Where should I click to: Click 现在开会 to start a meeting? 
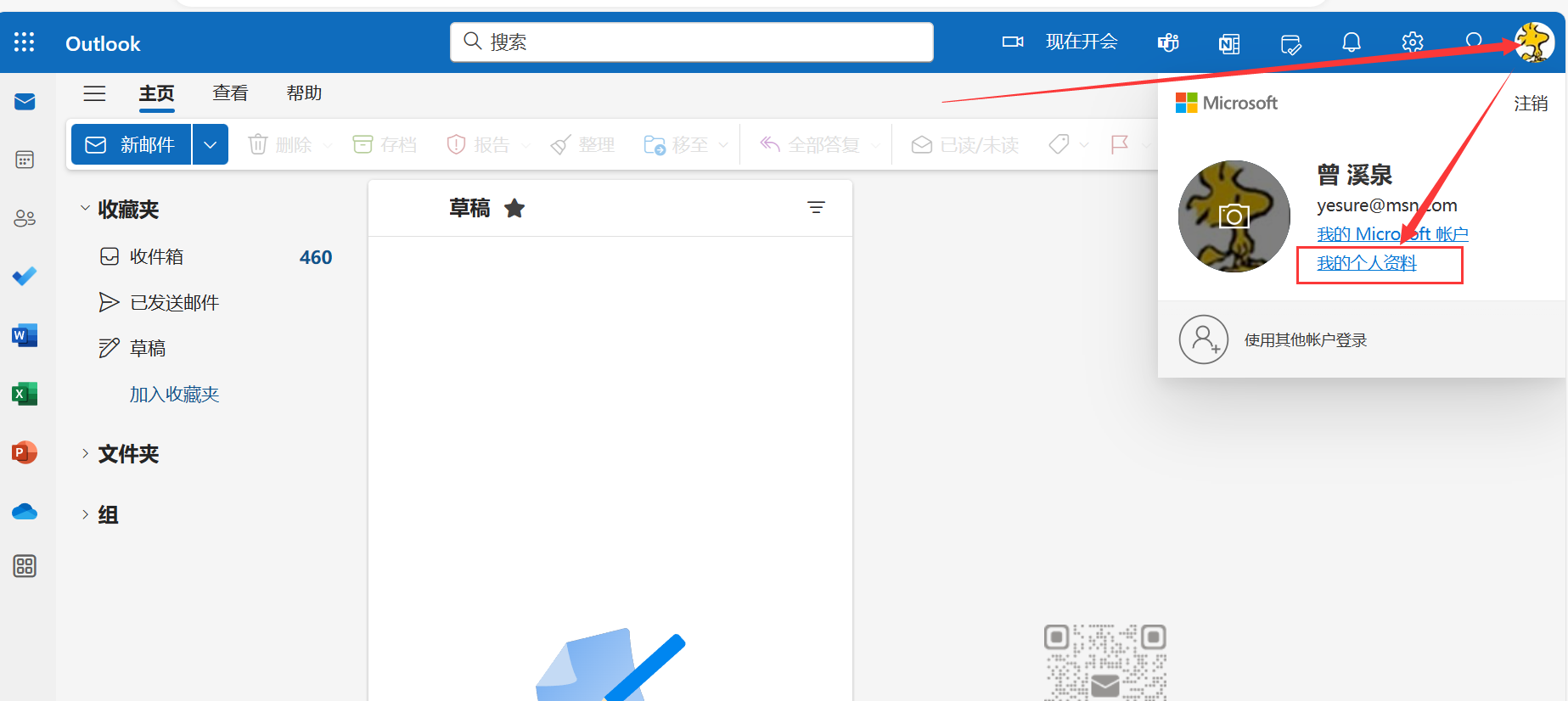coord(1060,42)
